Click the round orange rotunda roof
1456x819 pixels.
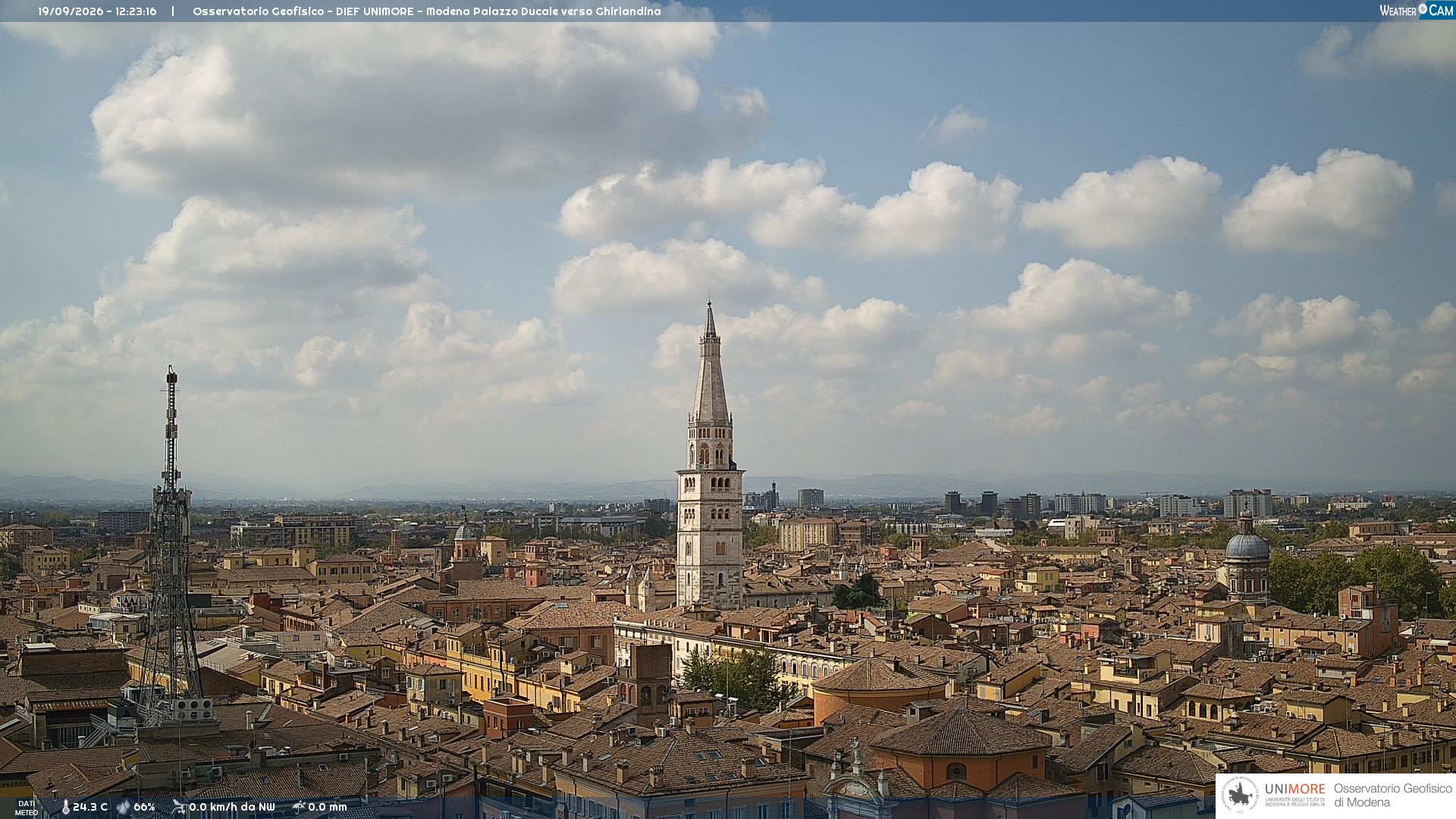point(880,675)
